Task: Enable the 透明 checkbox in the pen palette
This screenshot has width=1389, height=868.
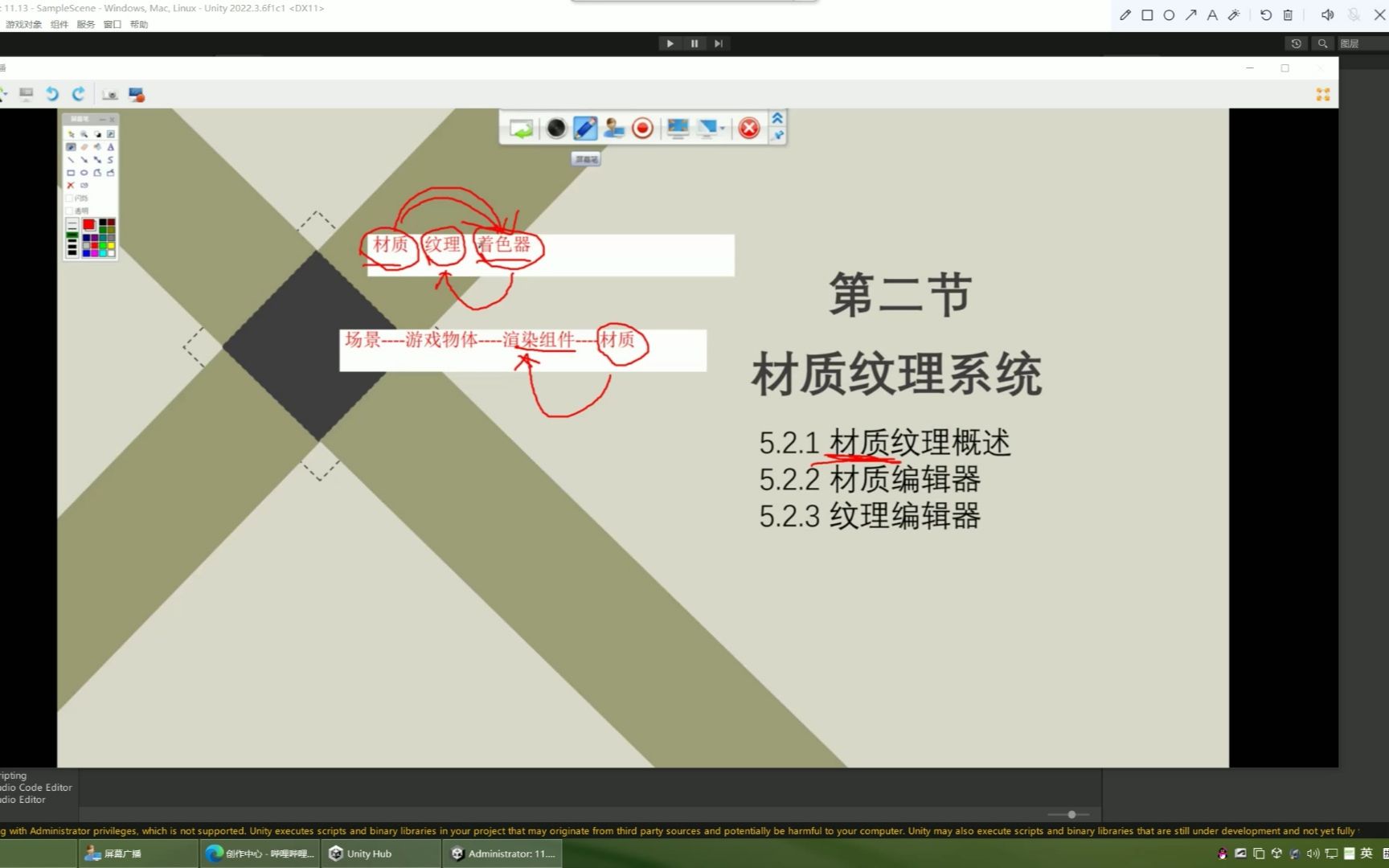Action: pyautogui.click(x=69, y=211)
